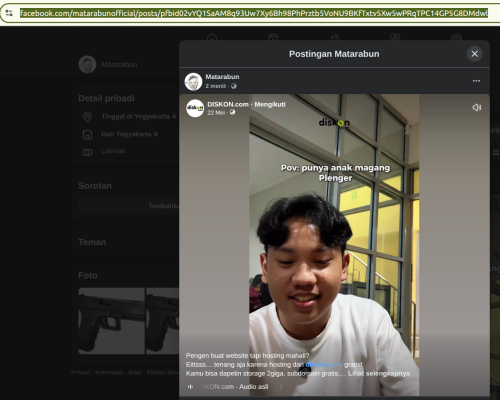Select the URL text in the address bar
The width and height of the screenshot is (500, 400).
[x=254, y=13]
